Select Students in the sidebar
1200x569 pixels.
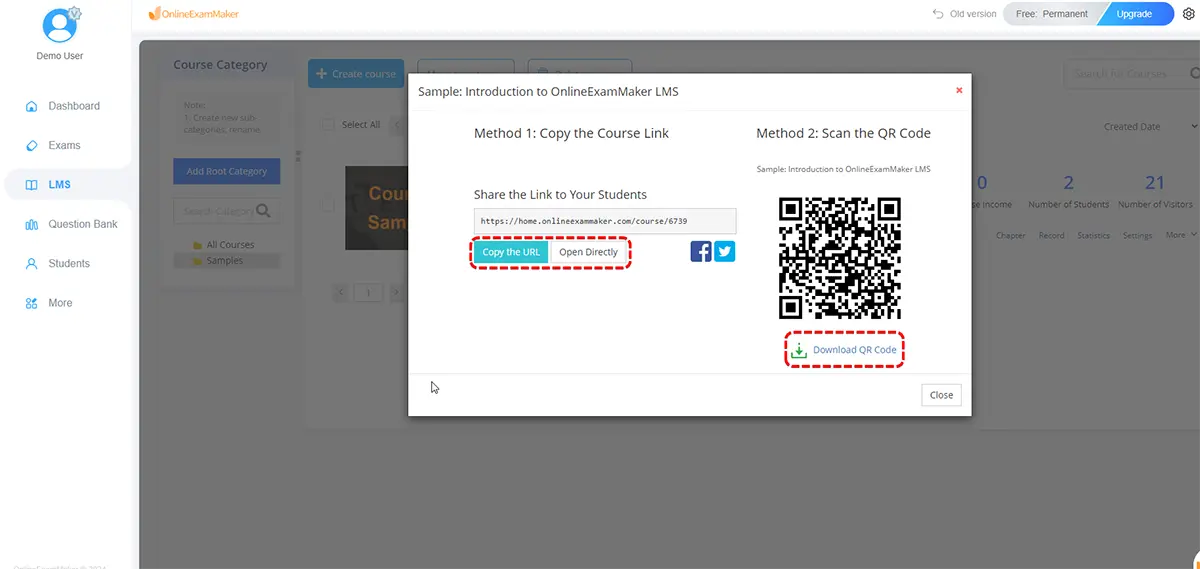[69, 264]
